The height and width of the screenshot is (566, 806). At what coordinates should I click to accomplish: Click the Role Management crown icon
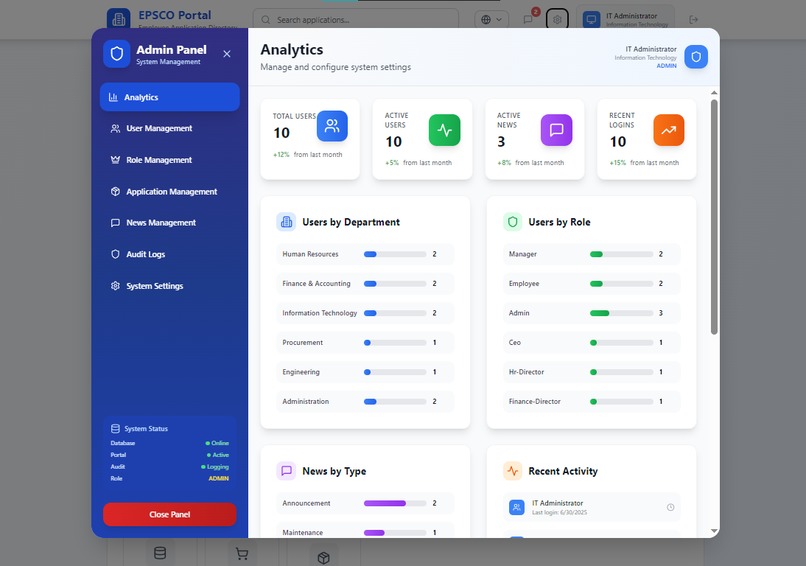(115, 160)
